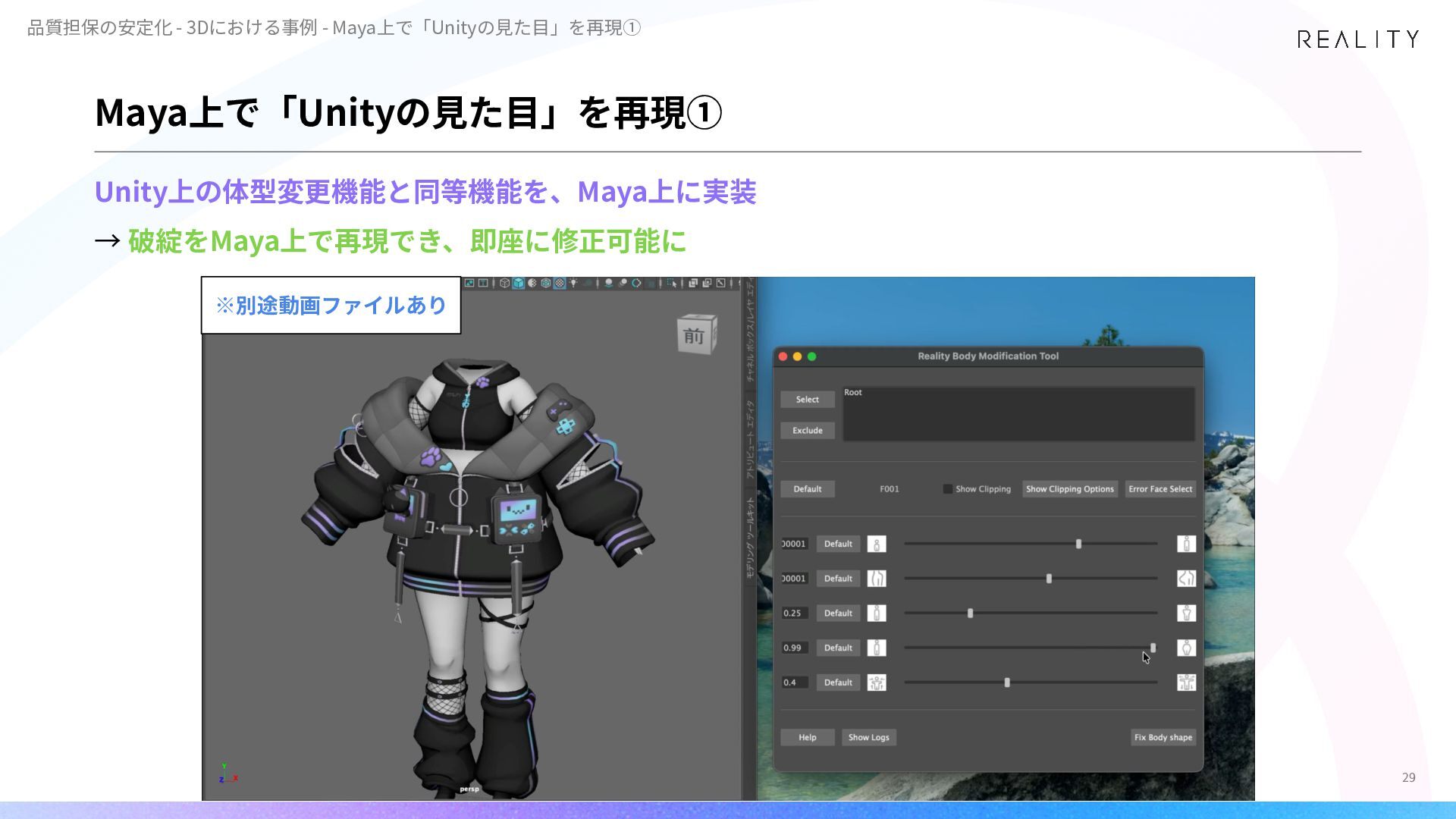Click the Select button in Body Modification Tool
The height and width of the screenshot is (819, 1456).
click(x=808, y=400)
